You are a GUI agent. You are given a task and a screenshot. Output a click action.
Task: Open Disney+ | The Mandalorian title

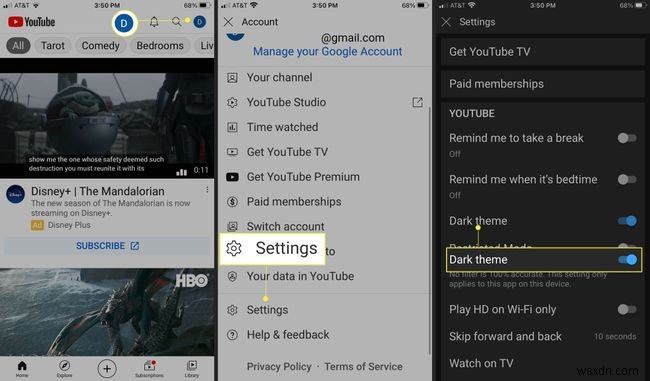tap(98, 191)
